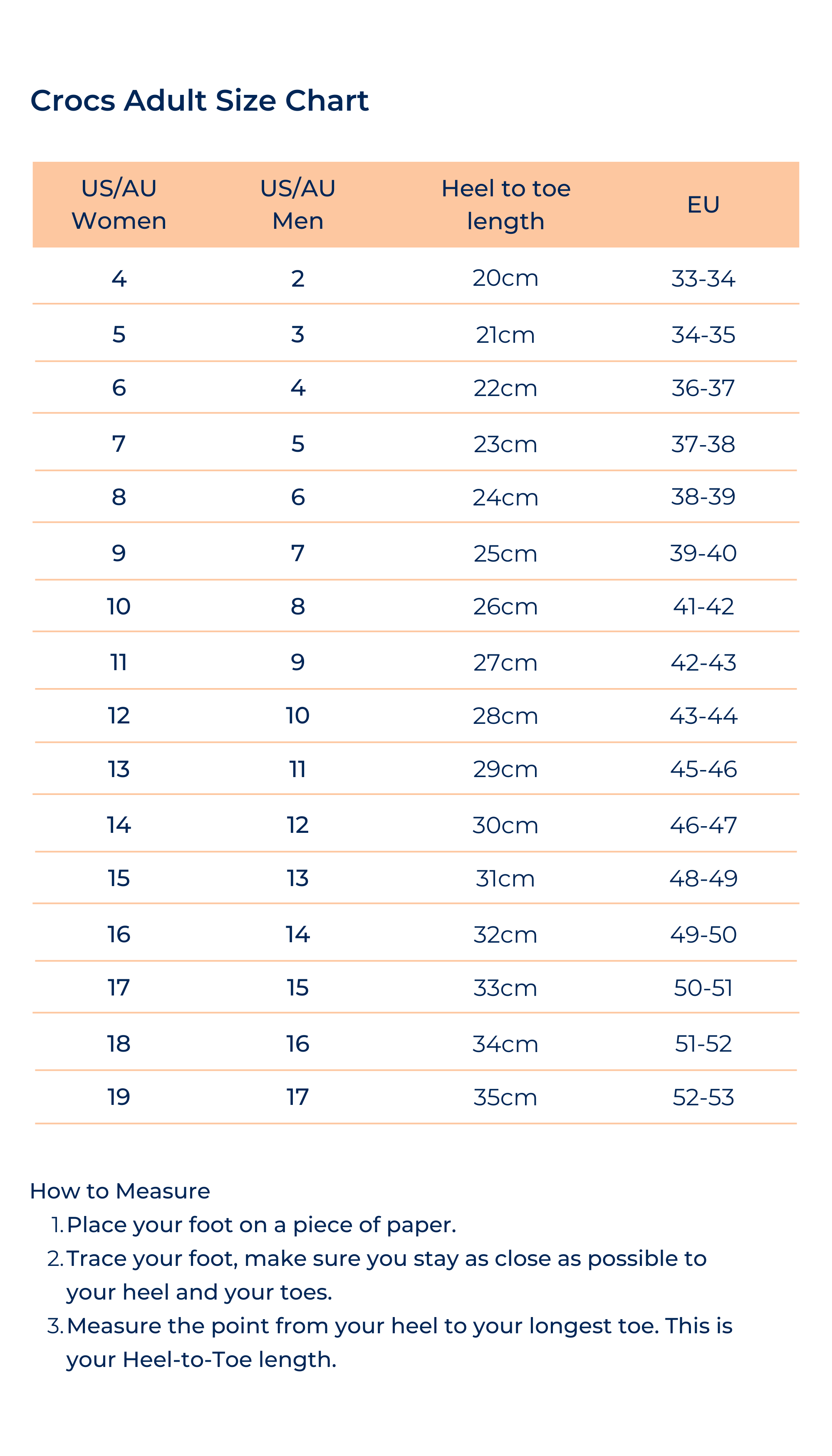The height and width of the screenshot is (1456, 832).
Task: Click the Crocs Adult Size Chart title
Action: (199, 101)
